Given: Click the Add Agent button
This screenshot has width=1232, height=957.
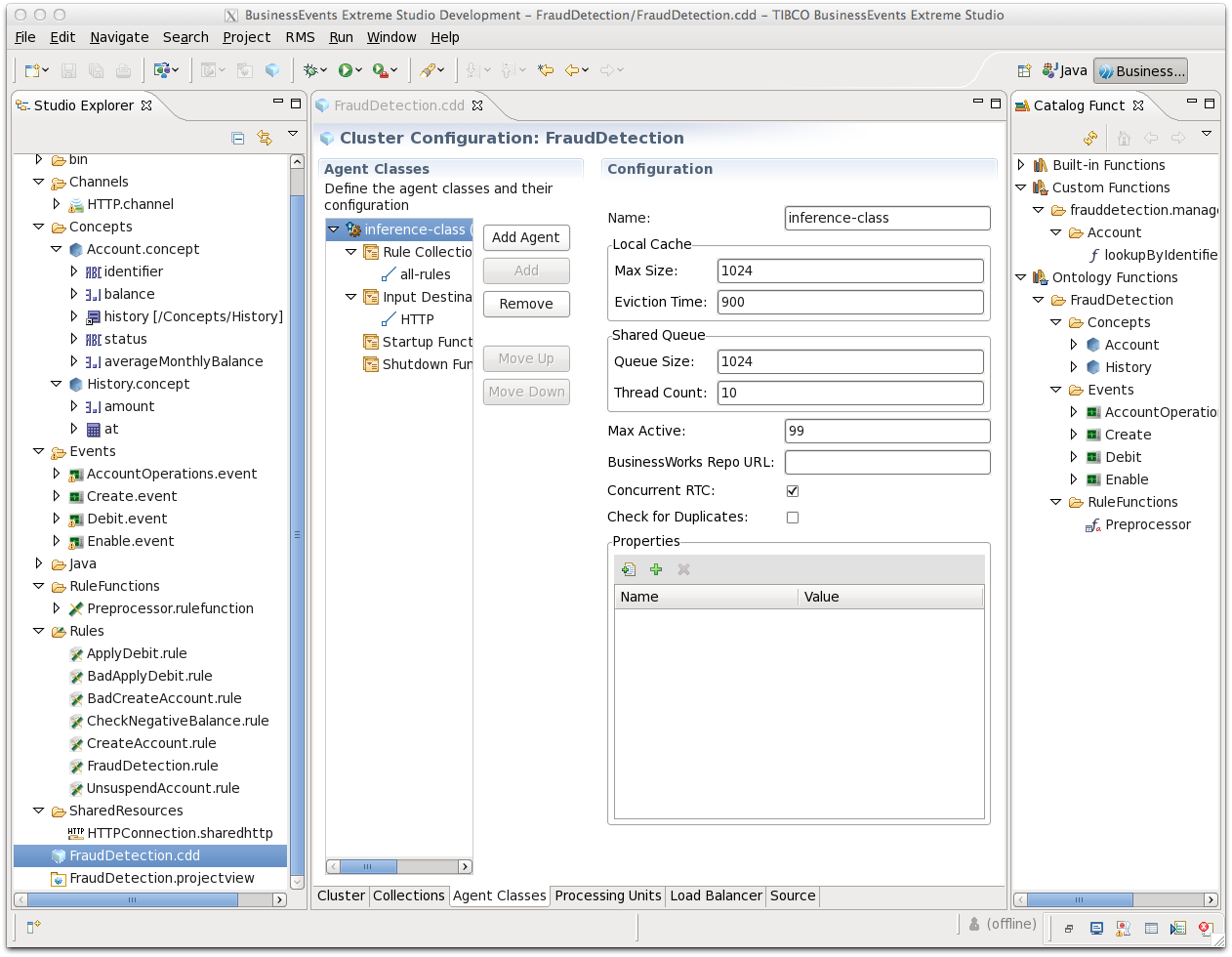Looking at the screenshot, I should 526,237.
